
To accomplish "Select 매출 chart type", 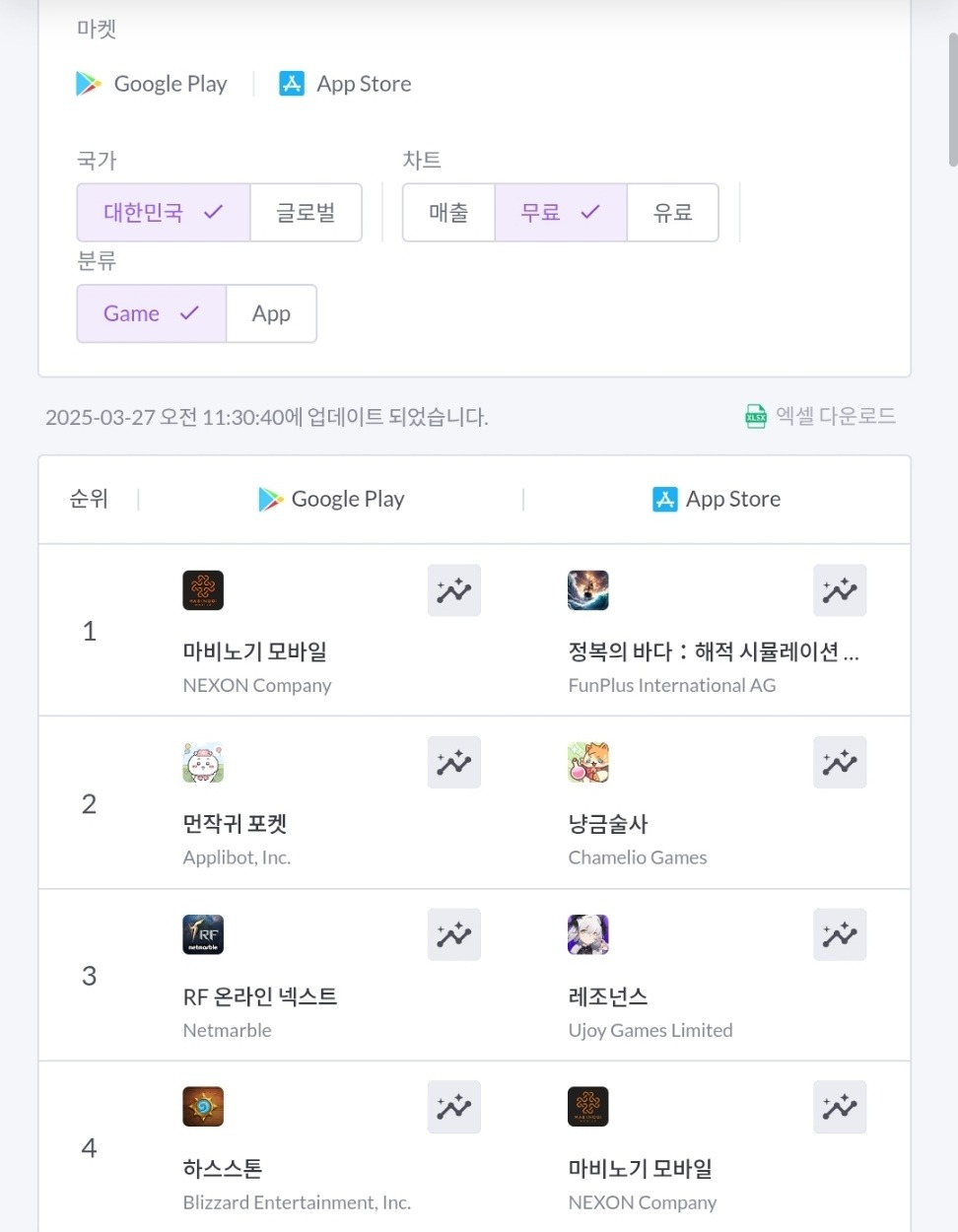I will (448, 212).
